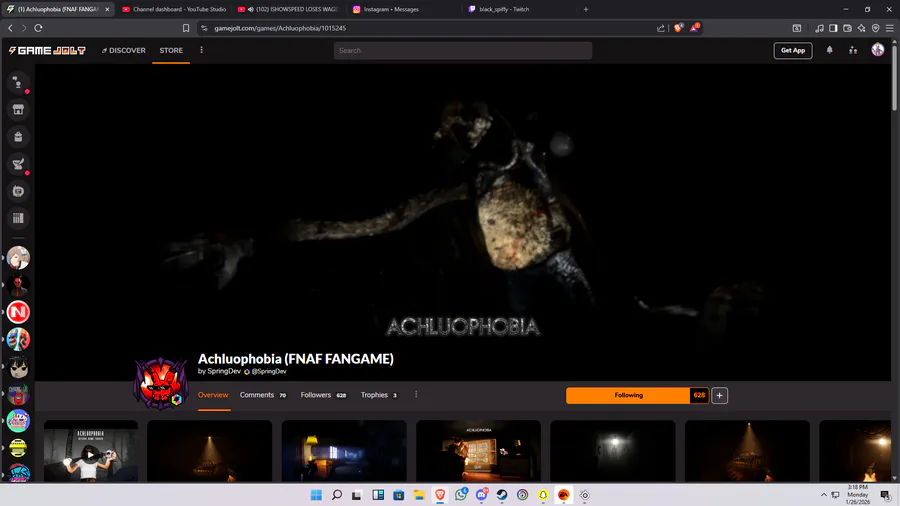
Task: Click the 628 follower count badge
Action: pyautogui.click(x=699, y=395)
